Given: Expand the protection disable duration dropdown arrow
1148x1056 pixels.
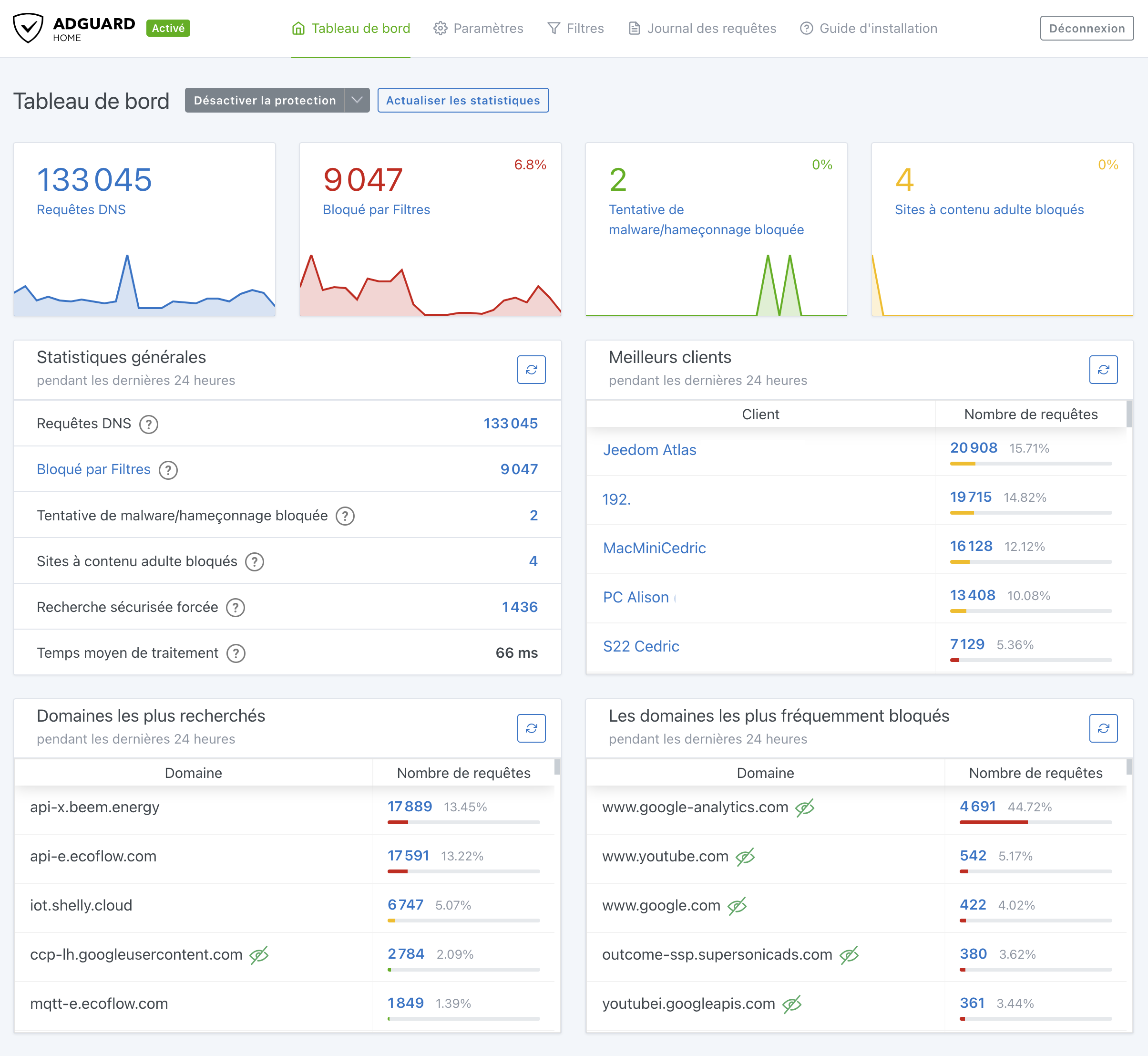Looking at the screenshot, I should [x=357, y=101].
